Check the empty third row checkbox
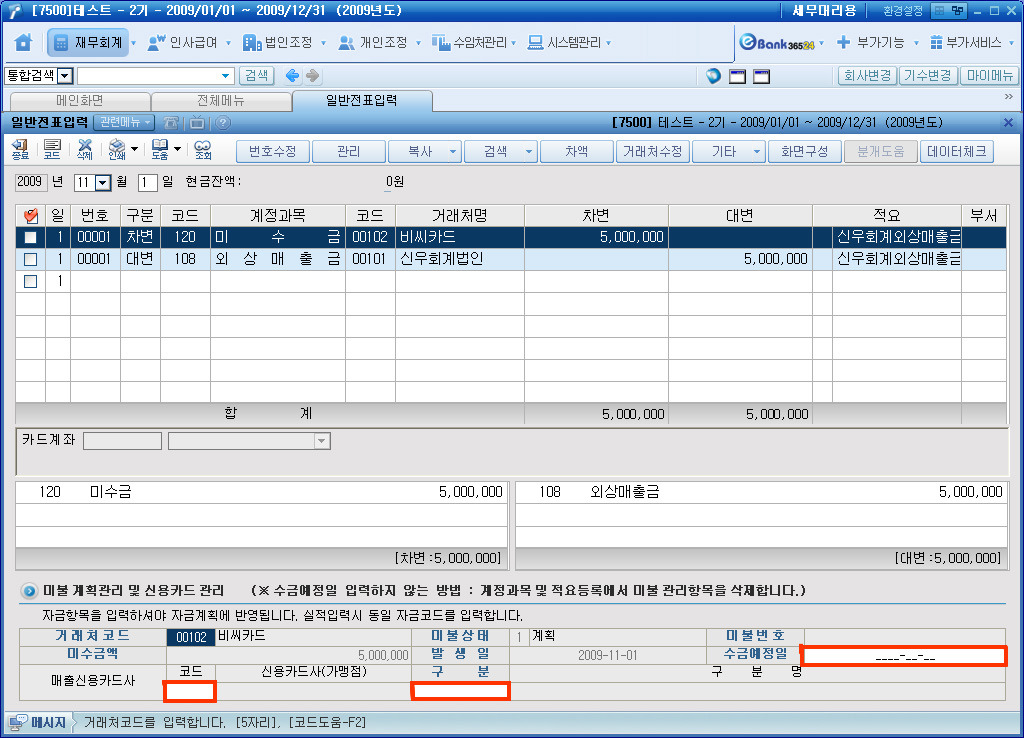This screenshot has height=738, width=1024. pos(30,281)
